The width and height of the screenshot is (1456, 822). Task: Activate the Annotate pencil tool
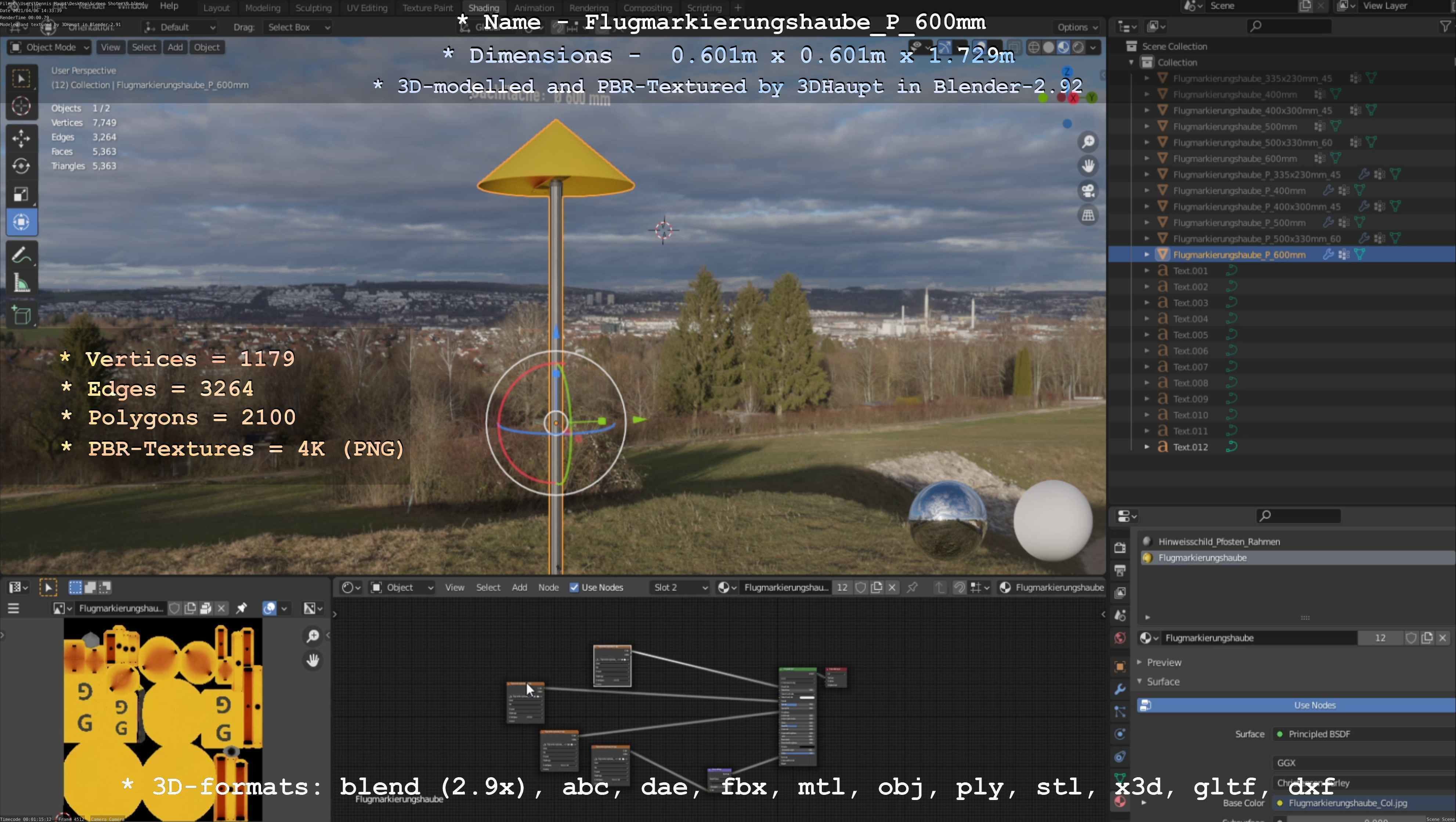(x=21, y=256)
